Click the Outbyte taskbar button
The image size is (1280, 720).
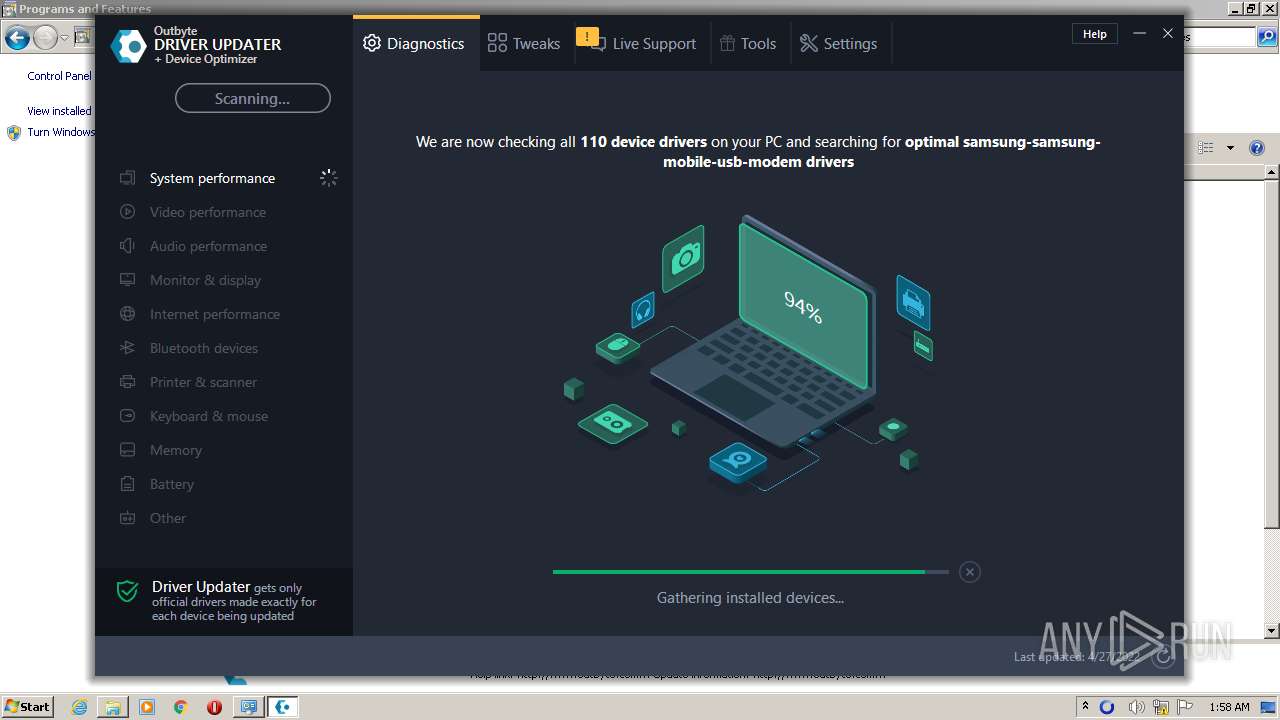point(283,707)
